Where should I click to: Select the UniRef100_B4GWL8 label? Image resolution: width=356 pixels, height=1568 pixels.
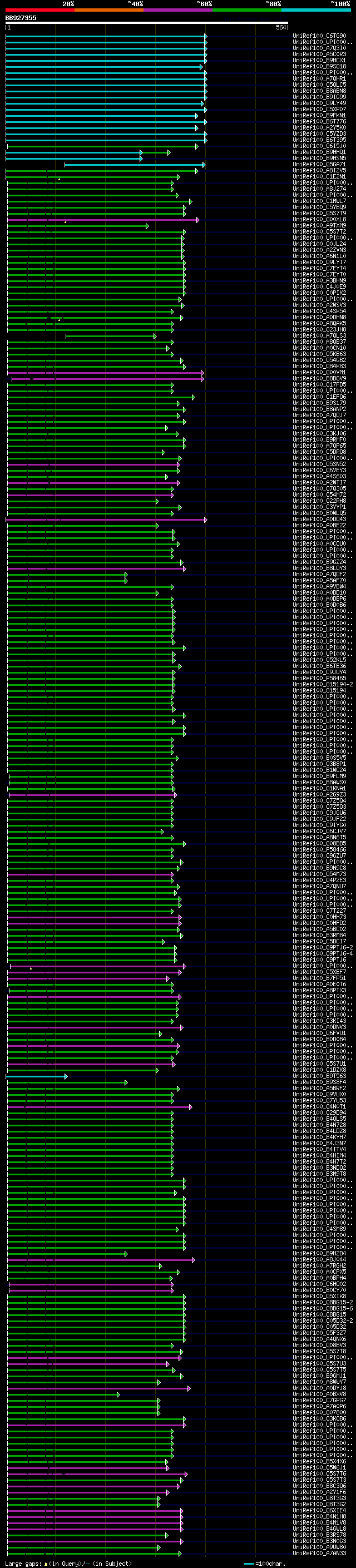click(x=319, y=1529)
